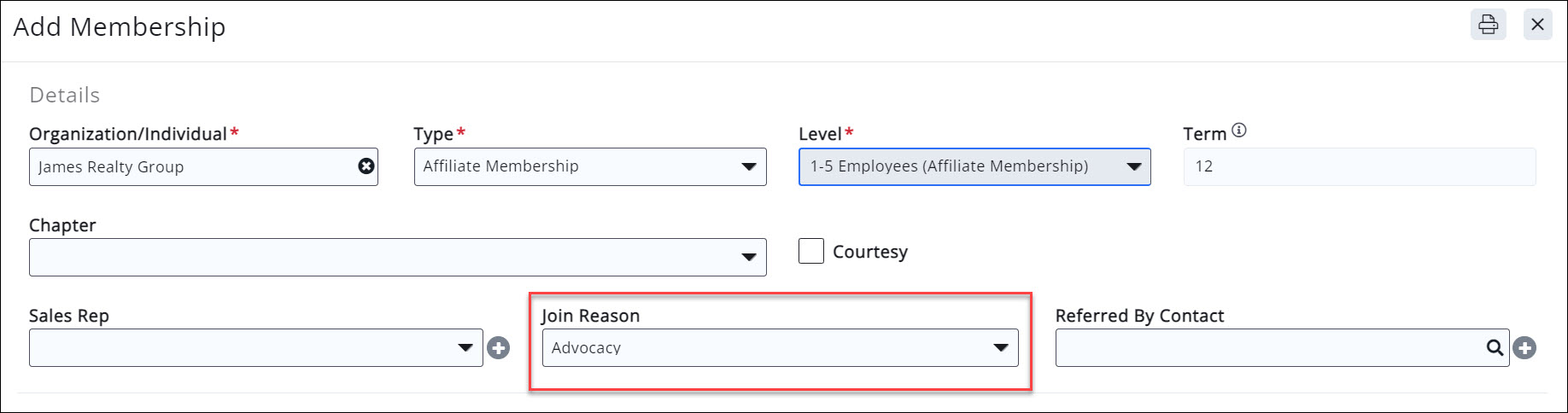1568x413 pixels.
Task: Add new Referred By Contact with plus icon
Action: tap(1524, 348)
